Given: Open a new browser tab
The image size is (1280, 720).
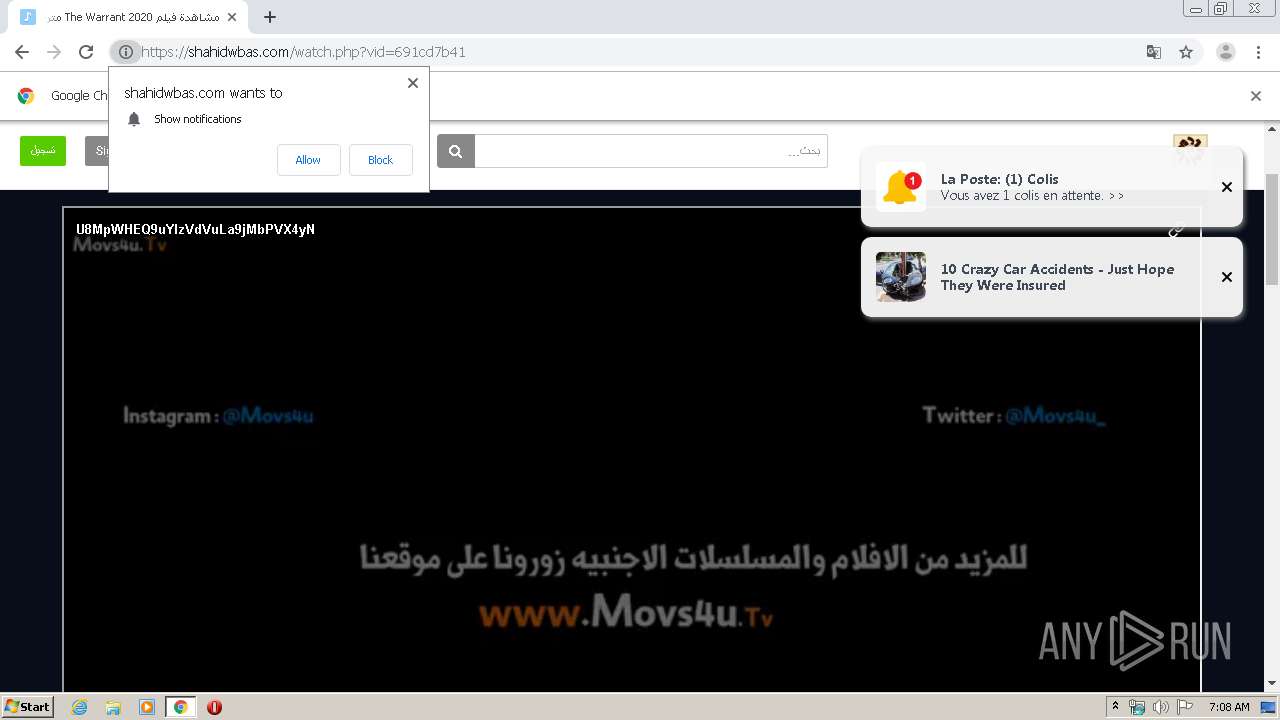Looking at the screenshot, I should [270, 17].
